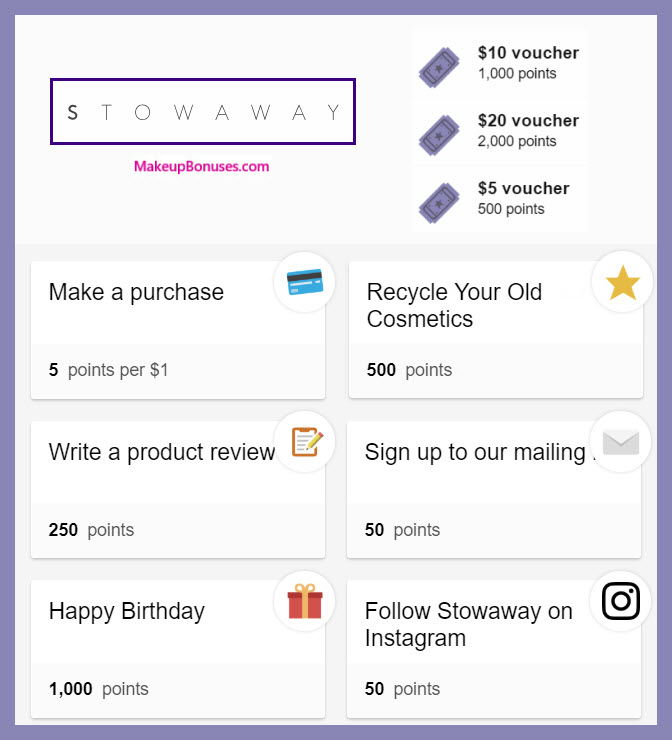The height and width of the screenshot is (740, 672).
Task: Click the ticket icon beside $5 voucher
Action: click(439, 203)
